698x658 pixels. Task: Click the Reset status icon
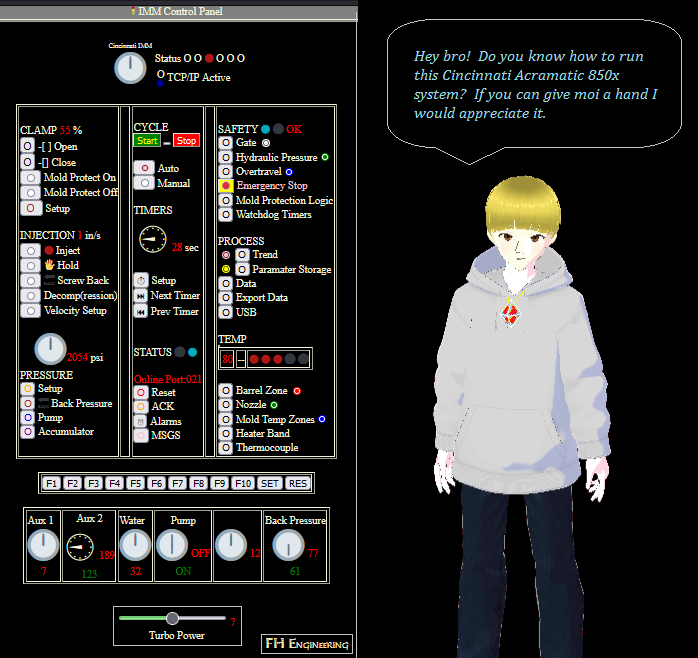[141, 392]
